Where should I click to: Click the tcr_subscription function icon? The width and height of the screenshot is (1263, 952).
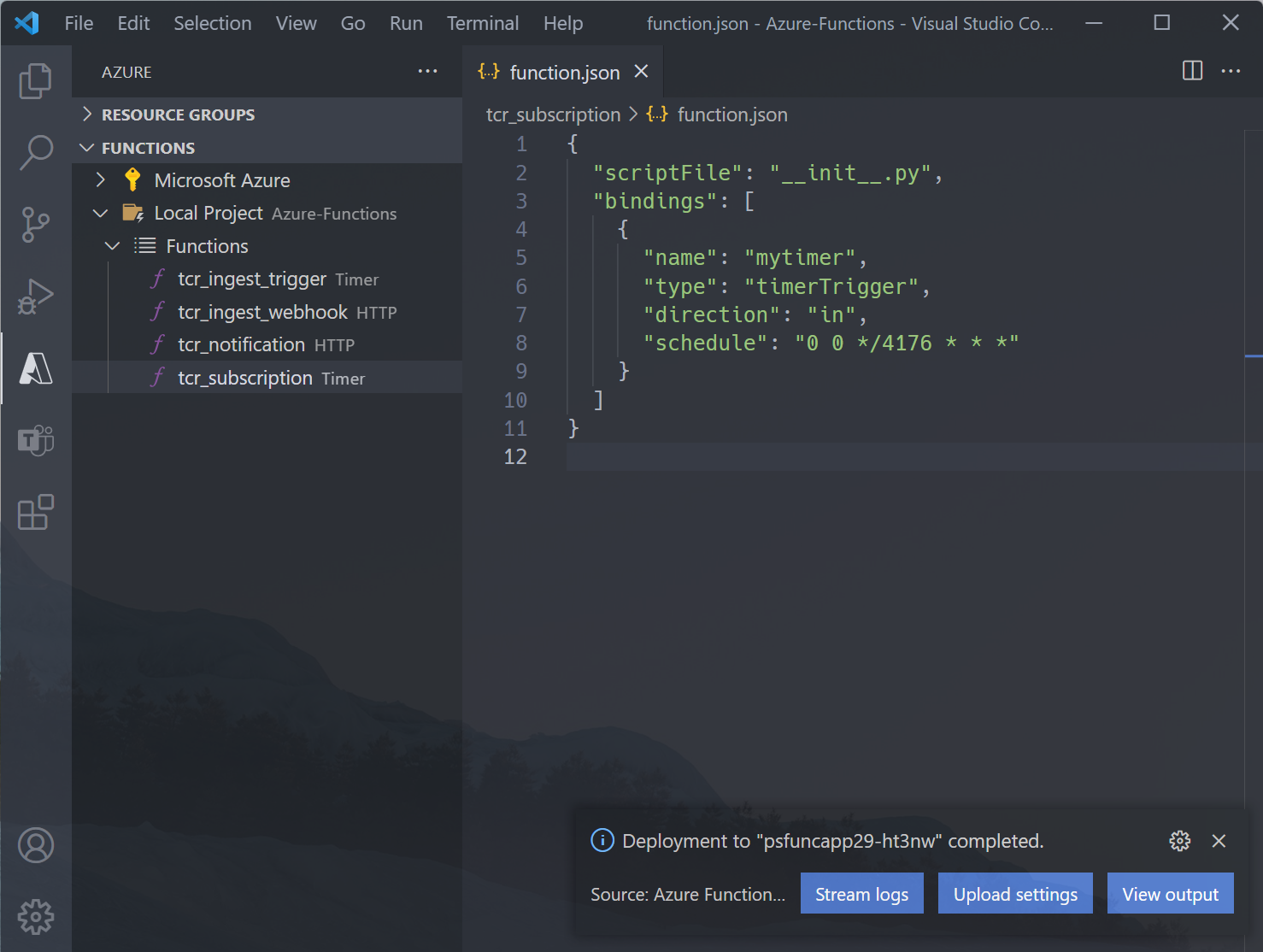(157, 378)
